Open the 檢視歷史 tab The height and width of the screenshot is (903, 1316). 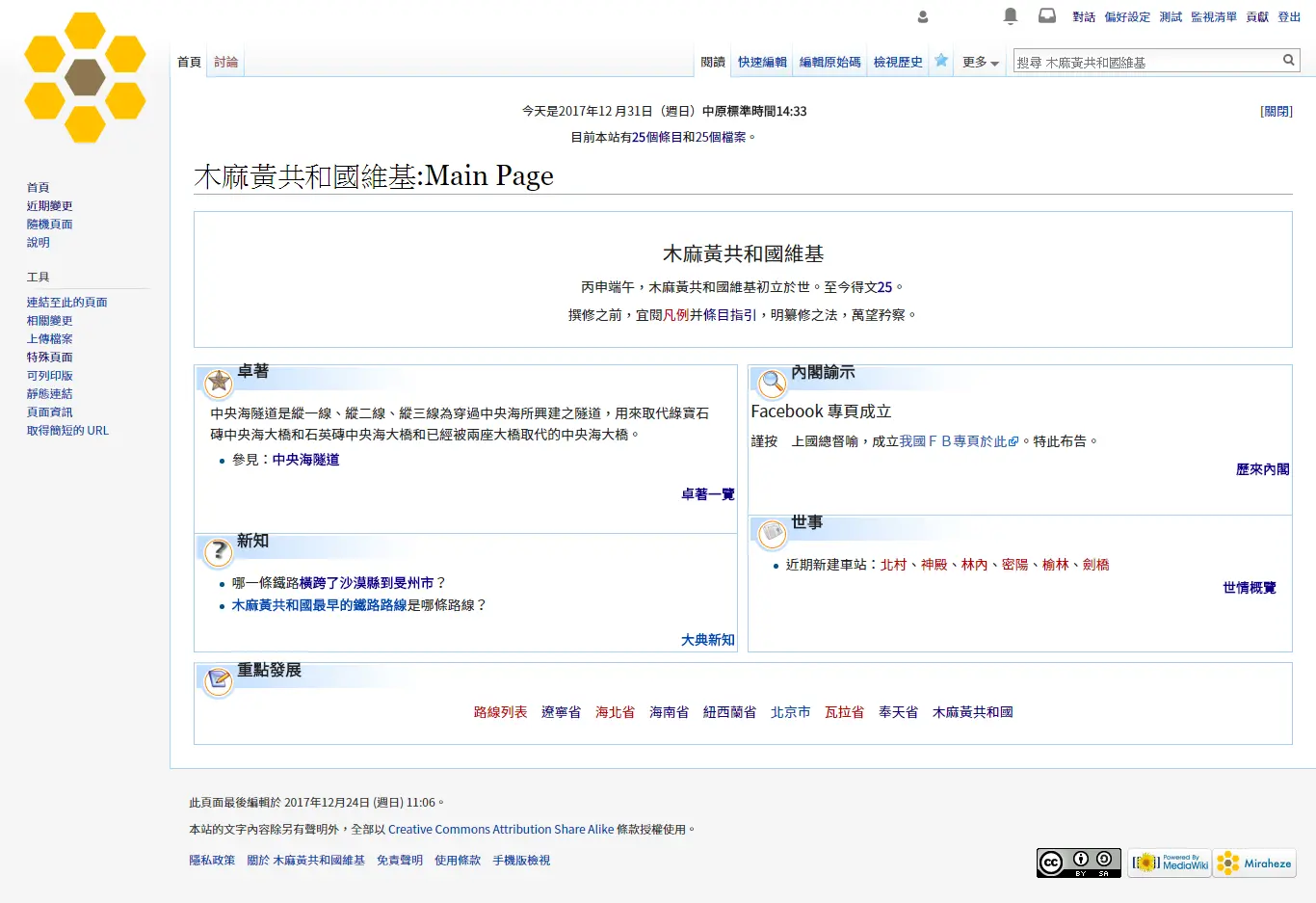tap(898, 63)
